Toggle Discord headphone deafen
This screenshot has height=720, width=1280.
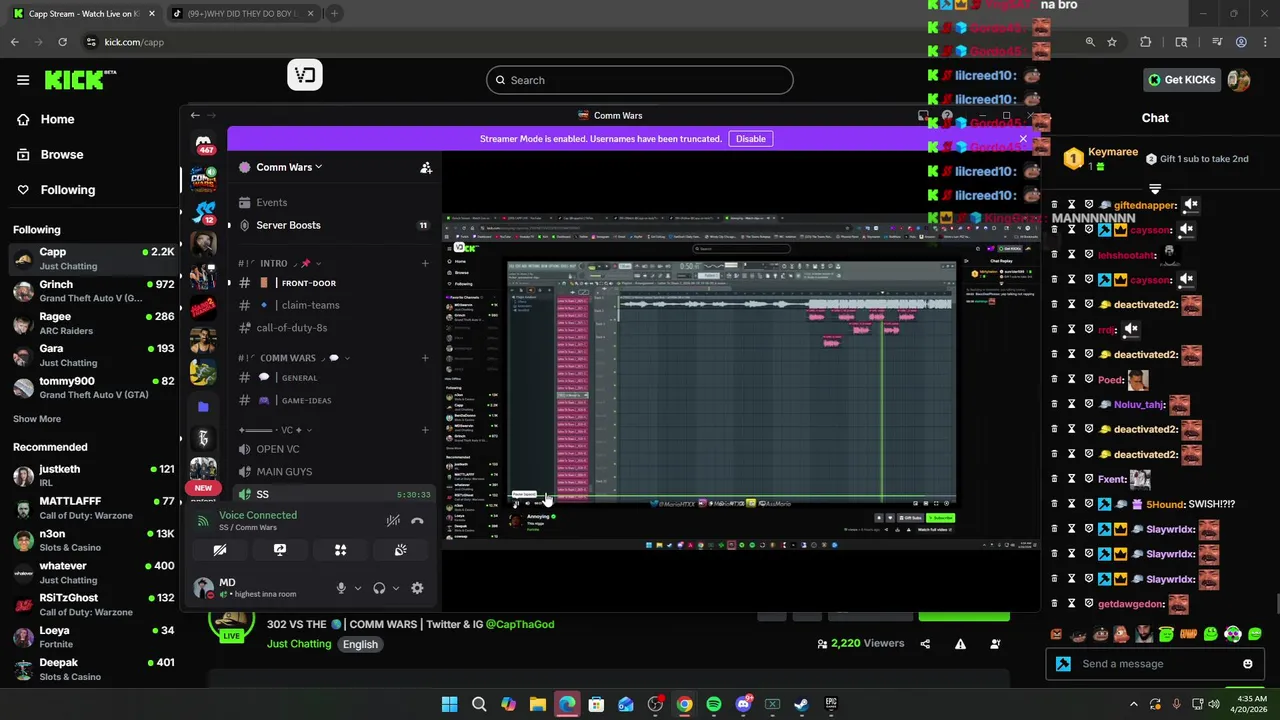[x=379, y=588]
